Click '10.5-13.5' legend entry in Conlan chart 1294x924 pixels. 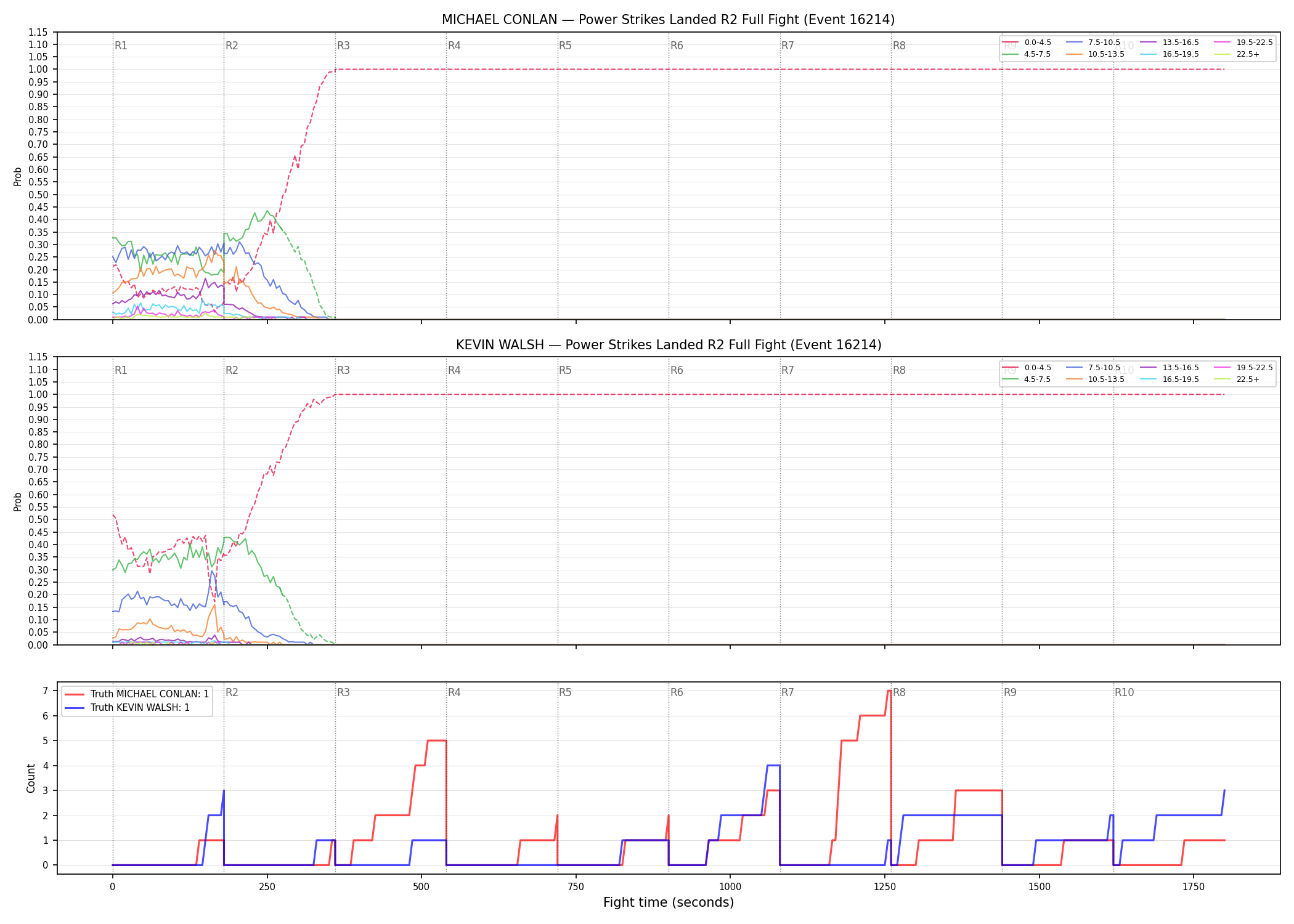[x=1095, y=54]
